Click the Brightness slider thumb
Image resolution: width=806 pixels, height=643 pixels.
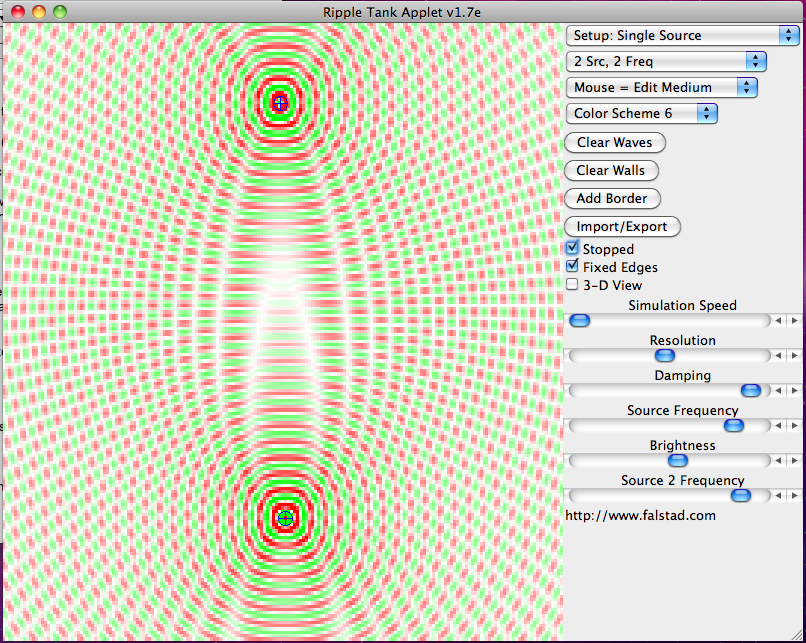pos(677,461)
